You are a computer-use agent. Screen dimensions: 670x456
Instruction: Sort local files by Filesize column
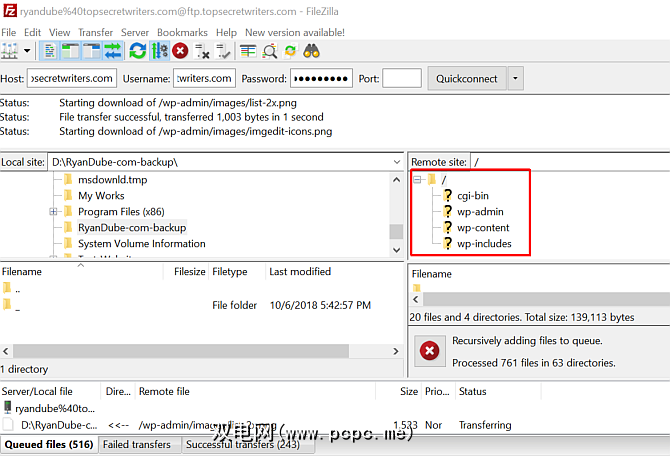pyautogui.click(x=186, y=272)
